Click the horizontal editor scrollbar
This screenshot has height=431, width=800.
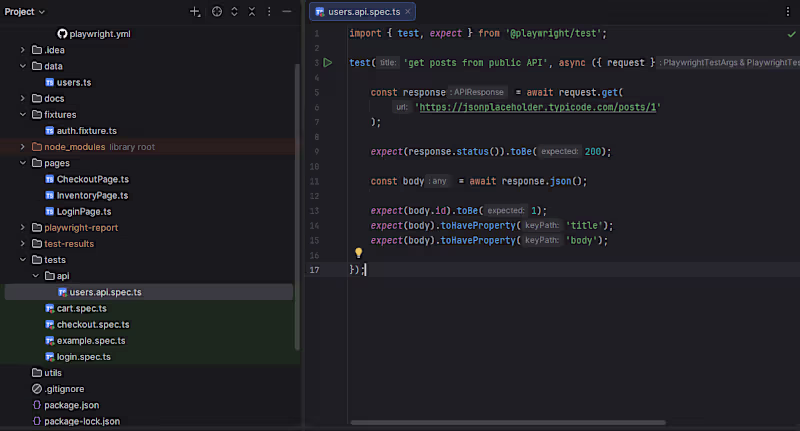click(508, 422)
